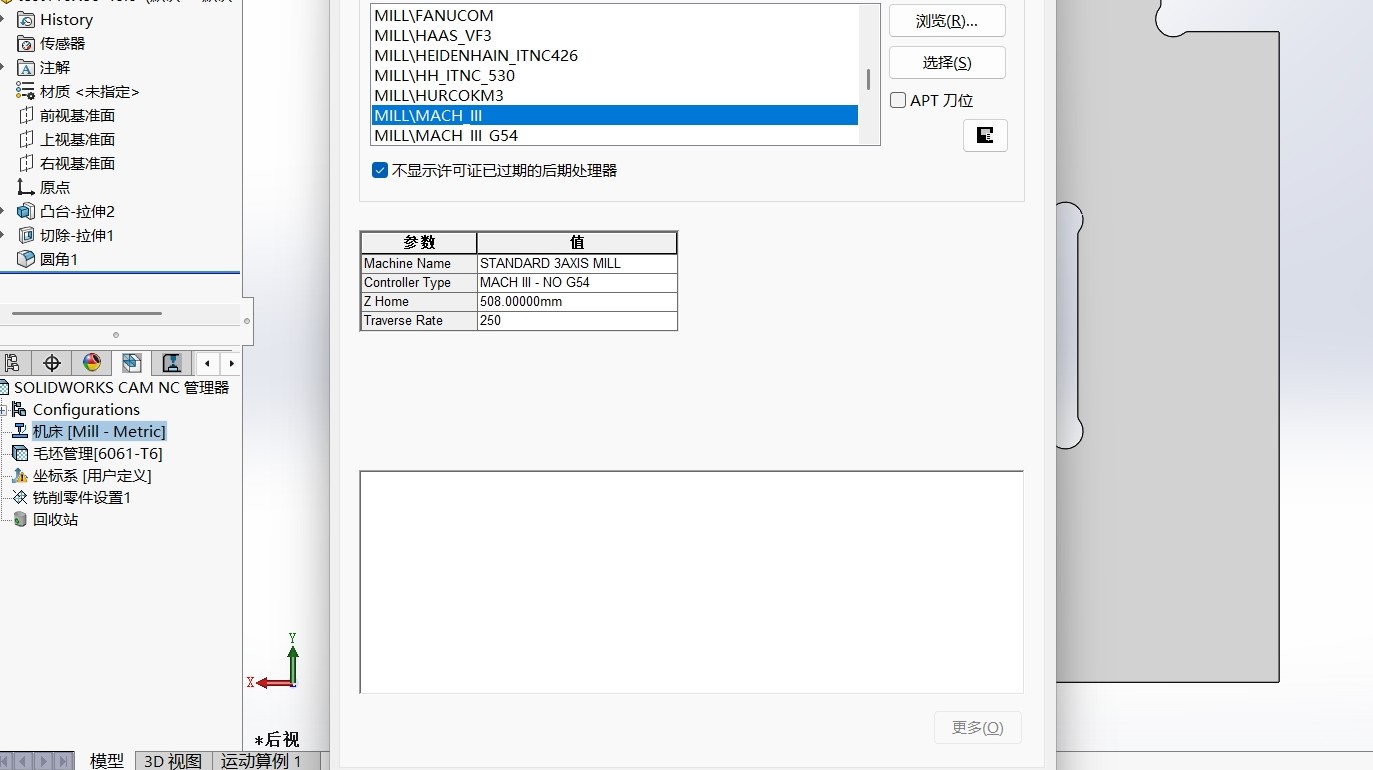This screenshot has width=1373, height=770.
Task: Select the highlighted MILL\MACH_III entry
Action: 614,115
